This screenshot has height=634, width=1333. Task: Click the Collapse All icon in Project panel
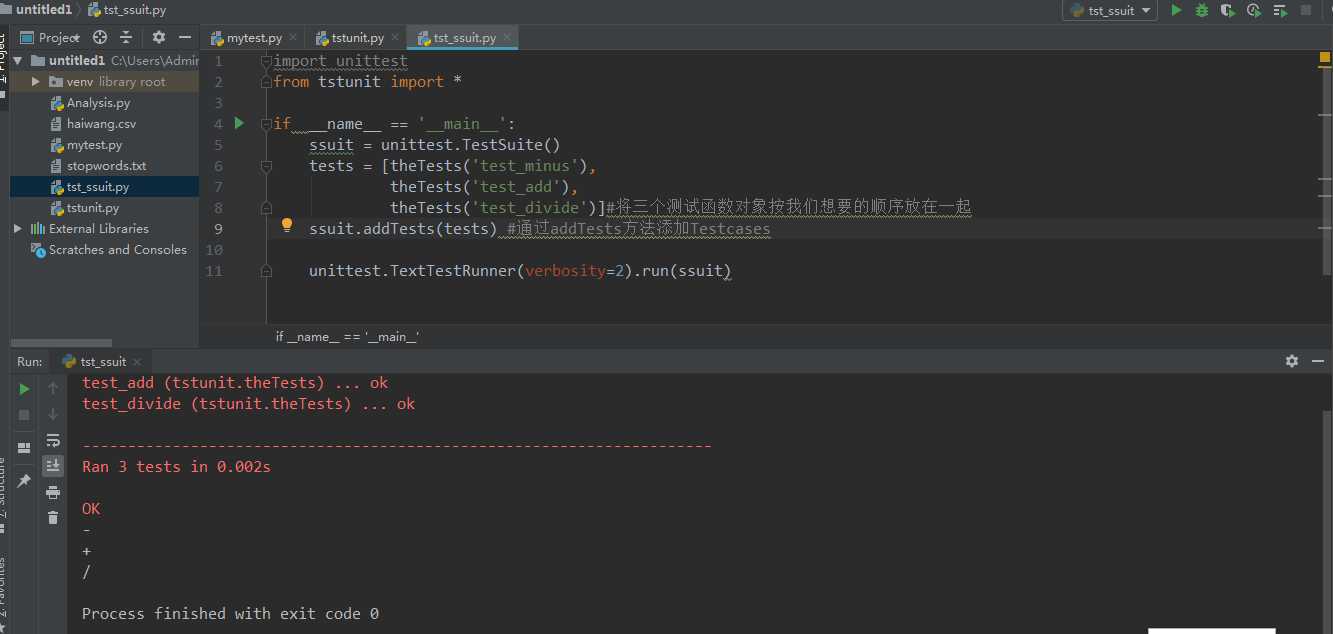126,37
